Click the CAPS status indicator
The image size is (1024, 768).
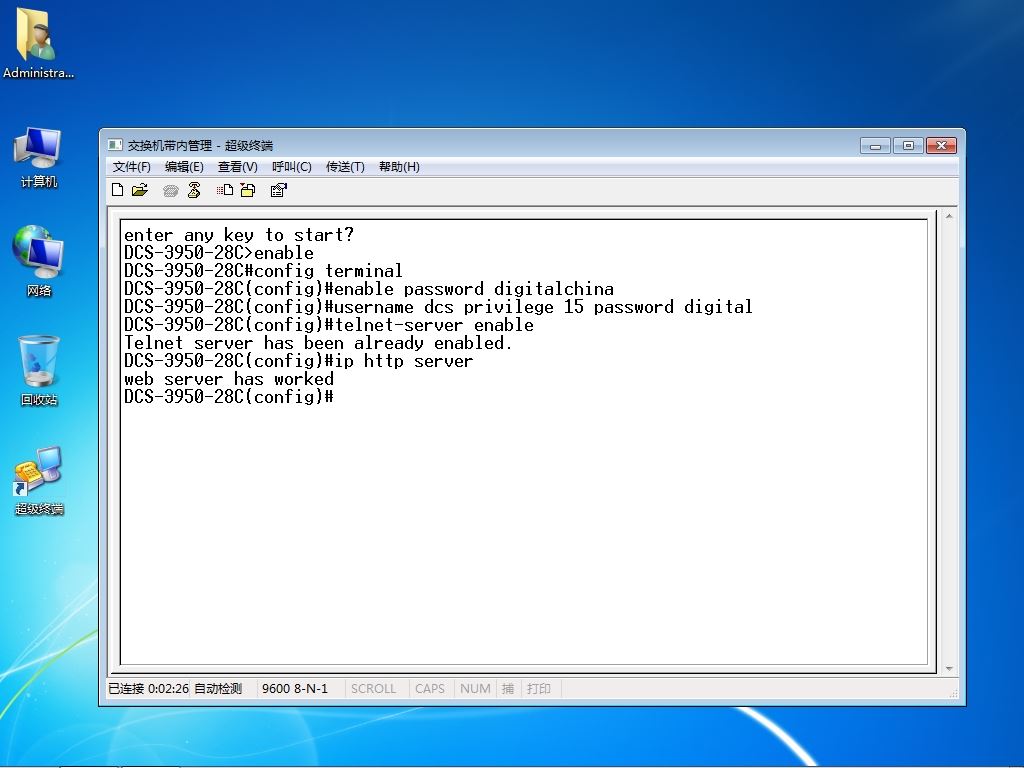(x=430, y=688)
